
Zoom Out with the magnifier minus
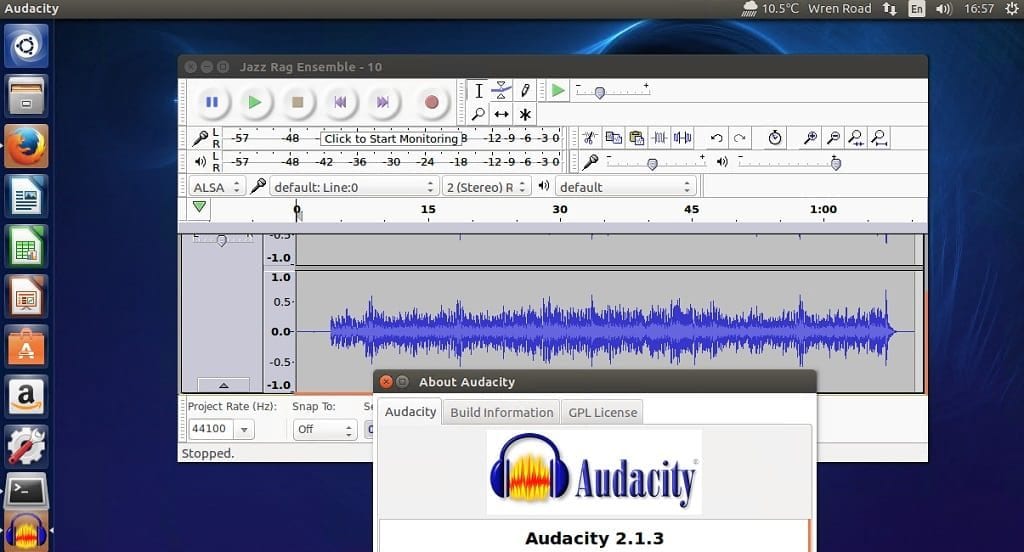(x=833, y=138)
